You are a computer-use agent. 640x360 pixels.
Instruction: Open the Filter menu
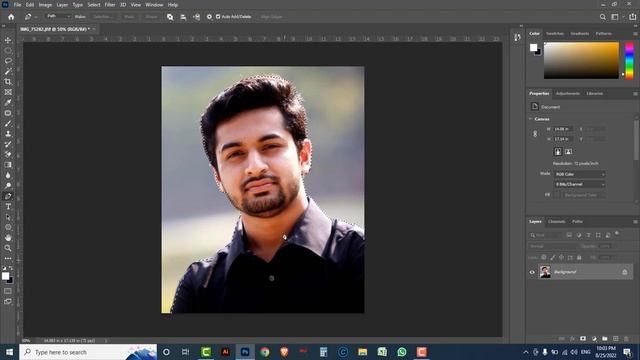(x=110, y=5)
